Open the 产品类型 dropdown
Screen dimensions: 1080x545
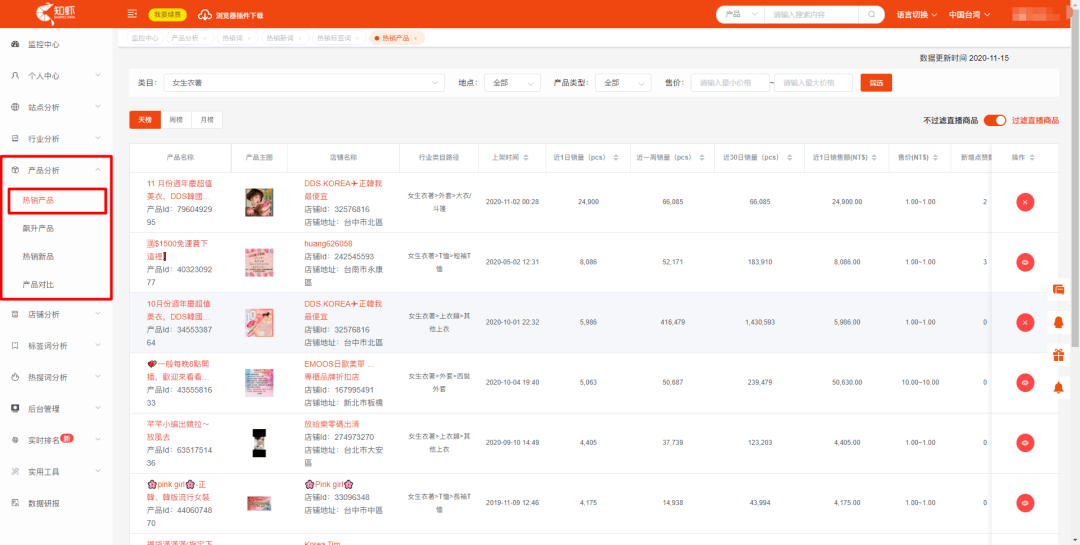pos(622,83)
